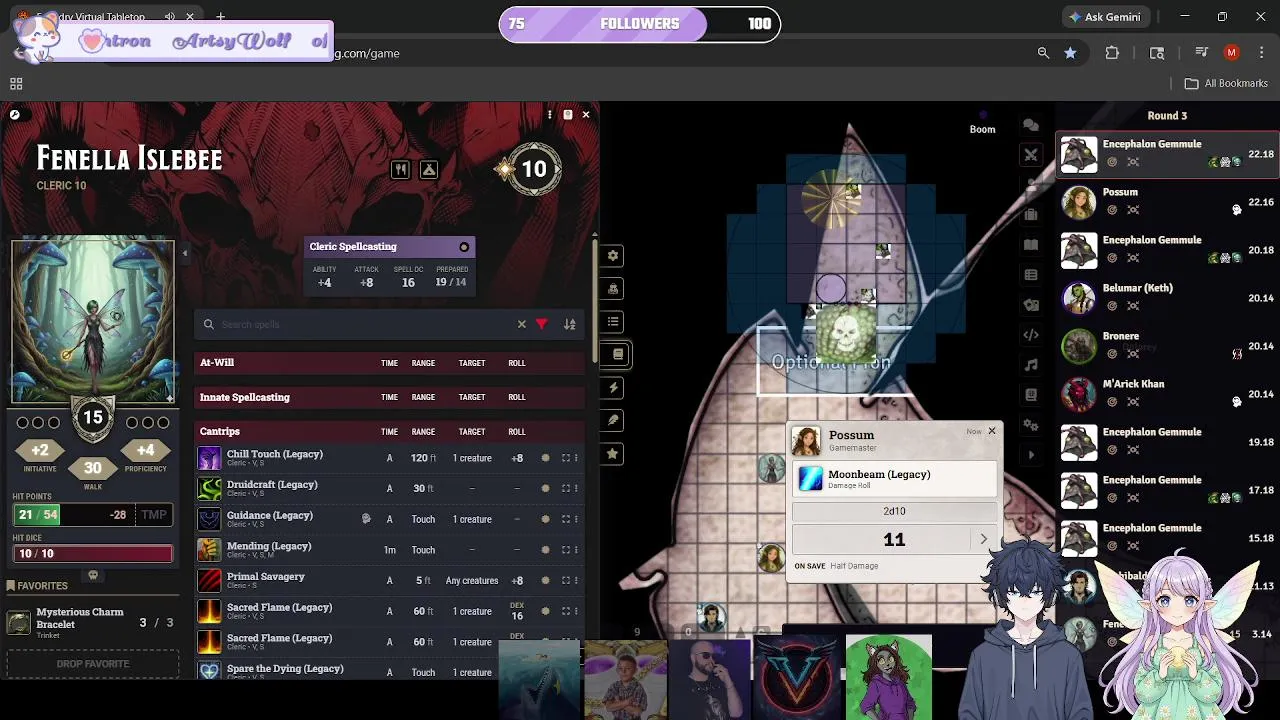Collapse the sheet sidebar arrow by portrait
Viewport: 1280px width, 720px height.
[x=184, y=254]
